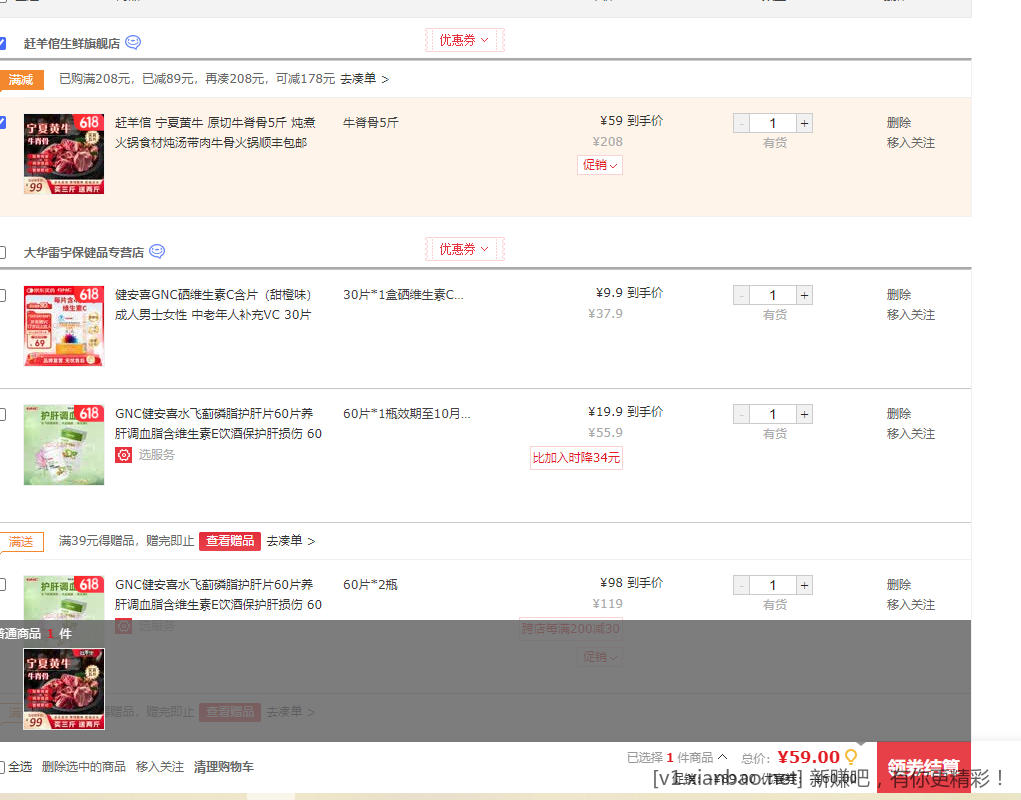This screenshot has height=800, width=1021.
Task: Open ¥19.9 护肝片 product thumbnail
Action: tap(64, 445)
